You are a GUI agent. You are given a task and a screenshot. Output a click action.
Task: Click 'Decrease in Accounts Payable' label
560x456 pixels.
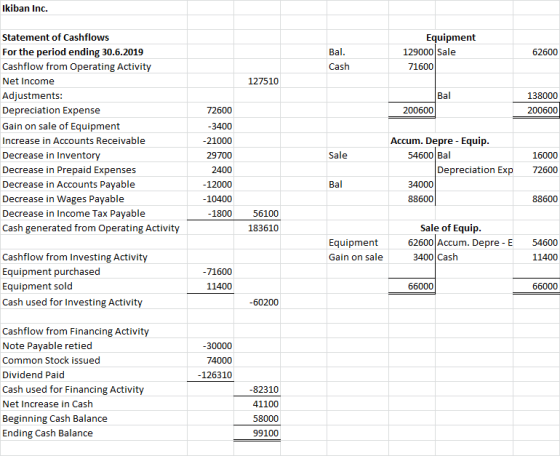tap(69, 185)
